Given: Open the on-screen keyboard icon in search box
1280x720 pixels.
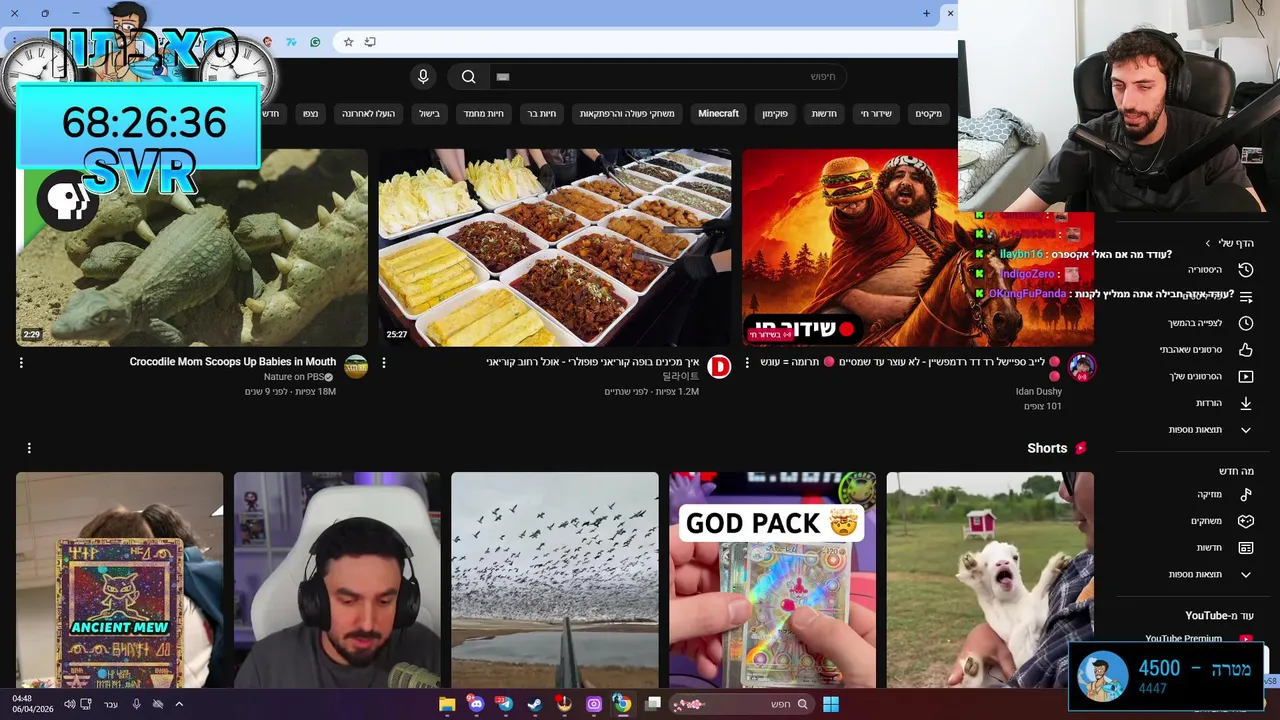Looking at the screenshot, I should [x=503, y=77].
